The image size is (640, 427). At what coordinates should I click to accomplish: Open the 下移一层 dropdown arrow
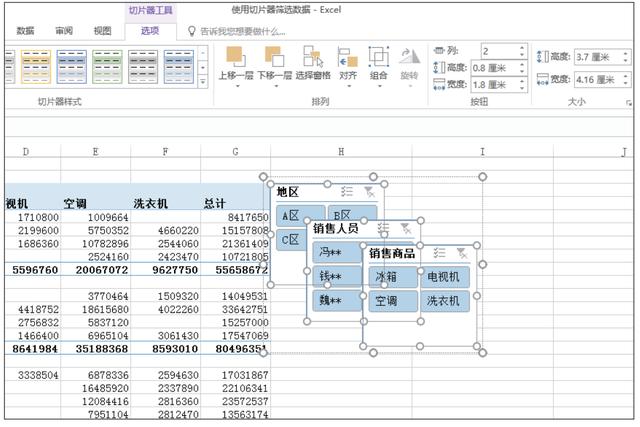(276, 86)
